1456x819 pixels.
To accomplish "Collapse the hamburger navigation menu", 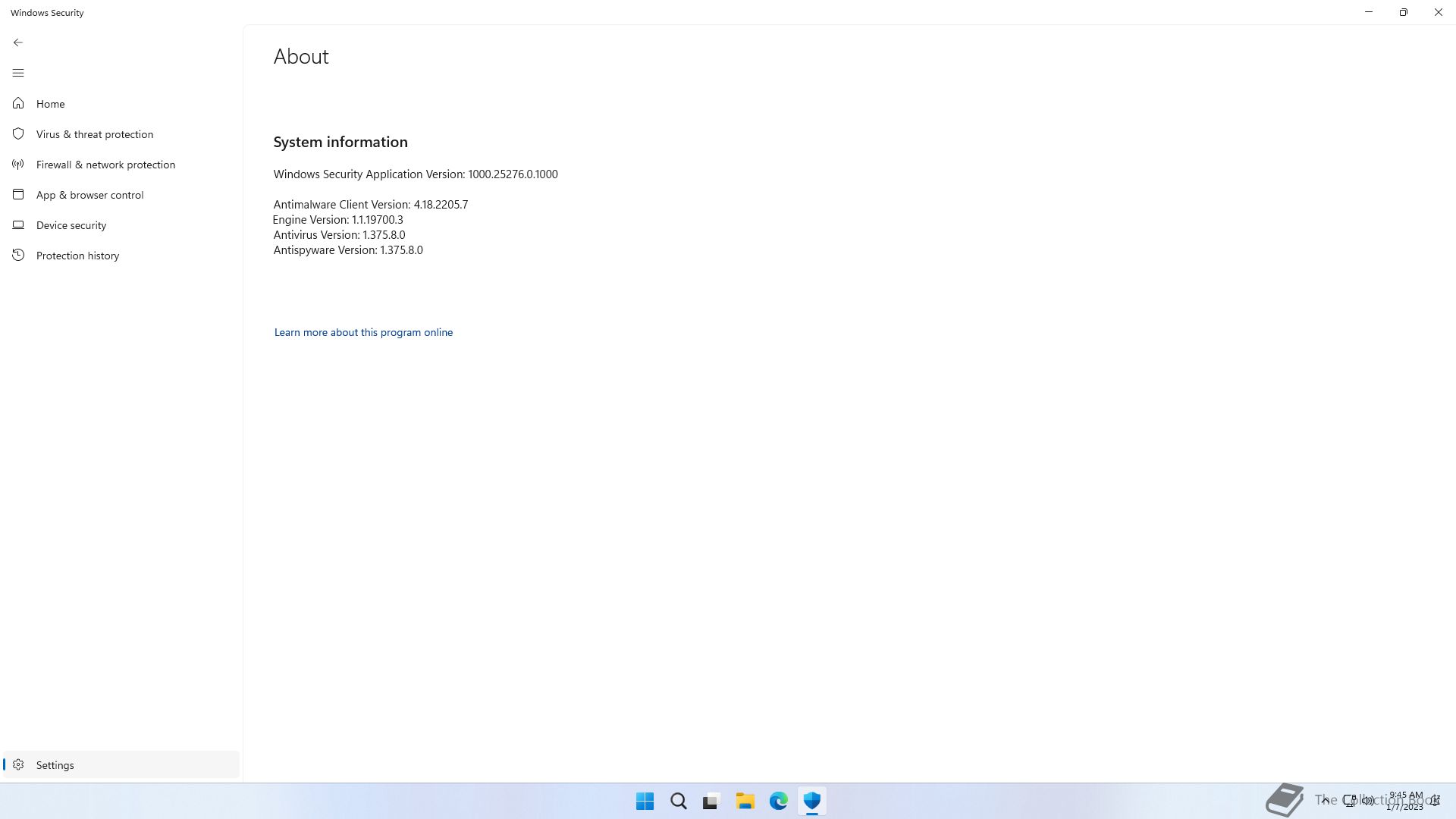I will tap(18, 73).
